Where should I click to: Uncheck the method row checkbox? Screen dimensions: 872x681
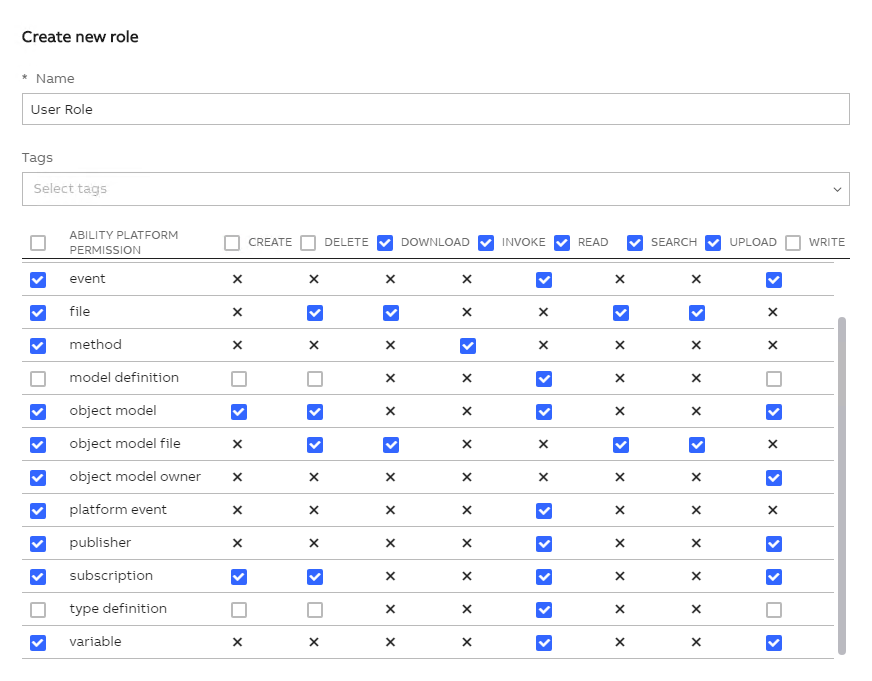pyautogui.click(x=38, y=346)
